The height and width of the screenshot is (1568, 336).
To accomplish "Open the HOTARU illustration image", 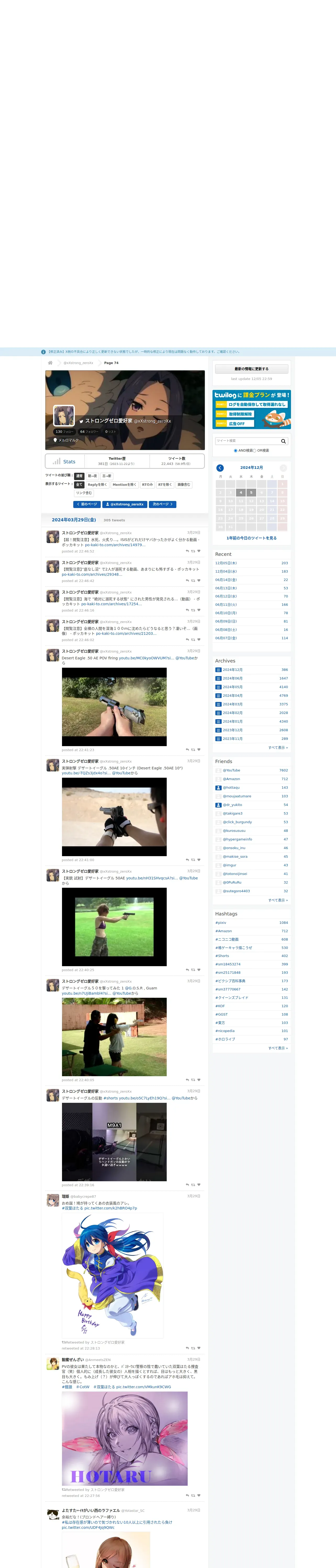I will coord(124,1438).
